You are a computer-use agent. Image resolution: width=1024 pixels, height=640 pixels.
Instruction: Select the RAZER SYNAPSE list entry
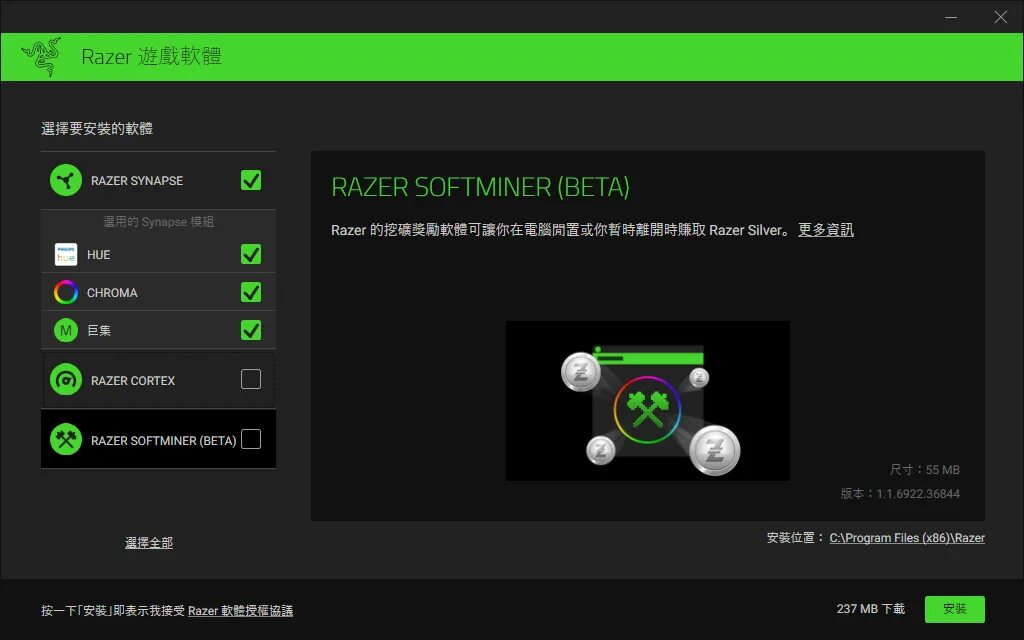pyautogui.click(x=158, y=180)
